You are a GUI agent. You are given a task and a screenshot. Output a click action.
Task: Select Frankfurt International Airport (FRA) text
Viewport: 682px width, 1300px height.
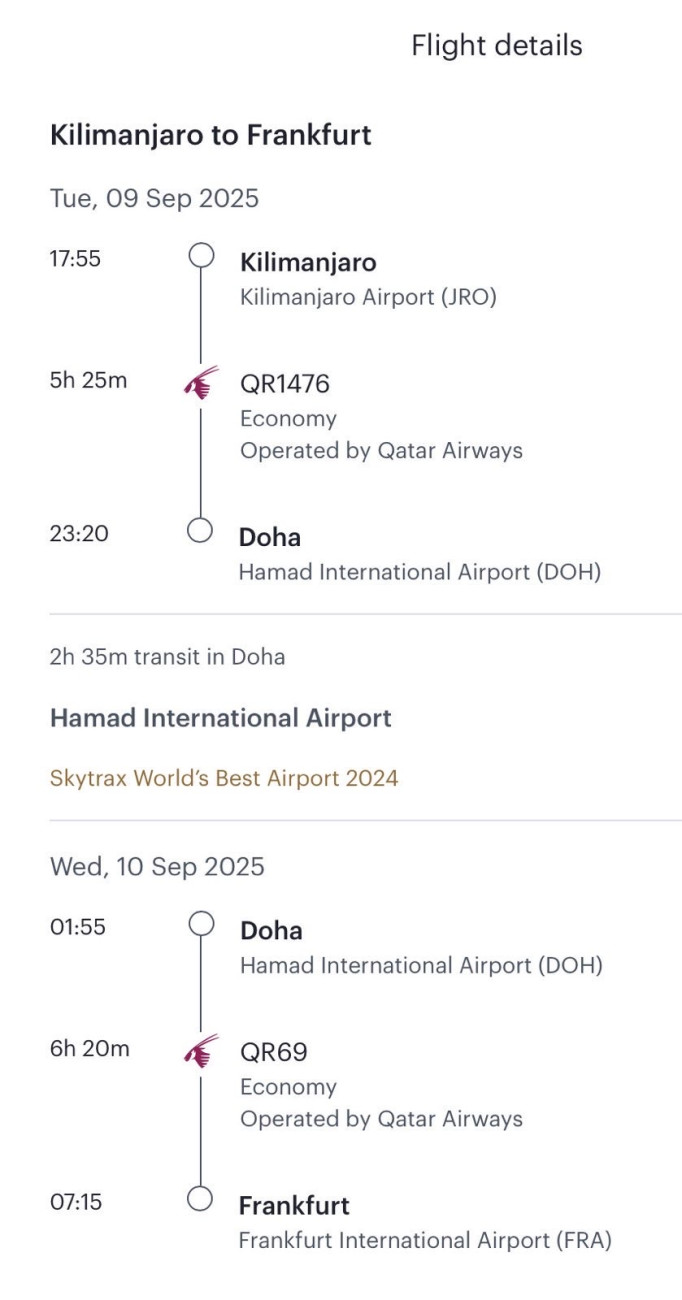(424, 1241)
